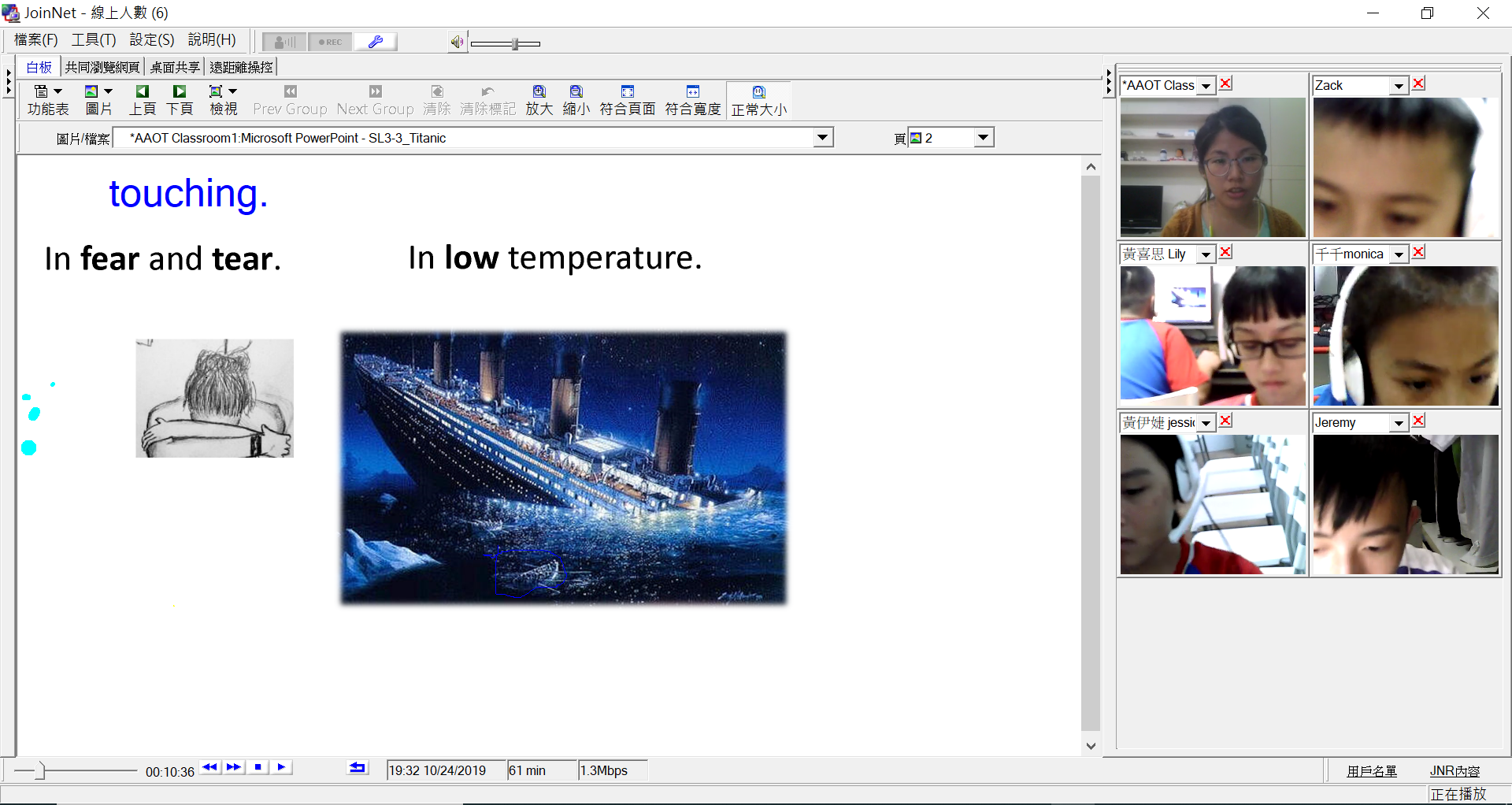Screen dimensions: 1512x805
Task: Select 正常大小 normal size
Action: 758,100
